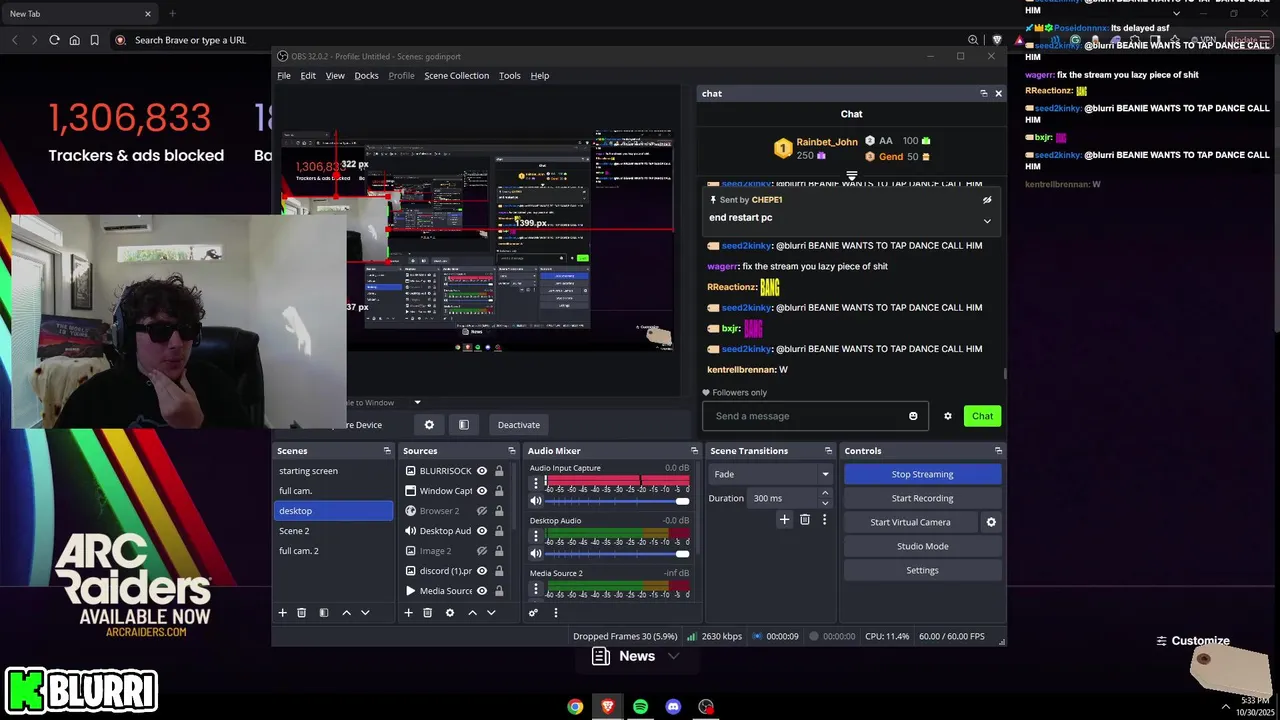
Task: Move scene down with arrow icon
Action: coord(365,612)
